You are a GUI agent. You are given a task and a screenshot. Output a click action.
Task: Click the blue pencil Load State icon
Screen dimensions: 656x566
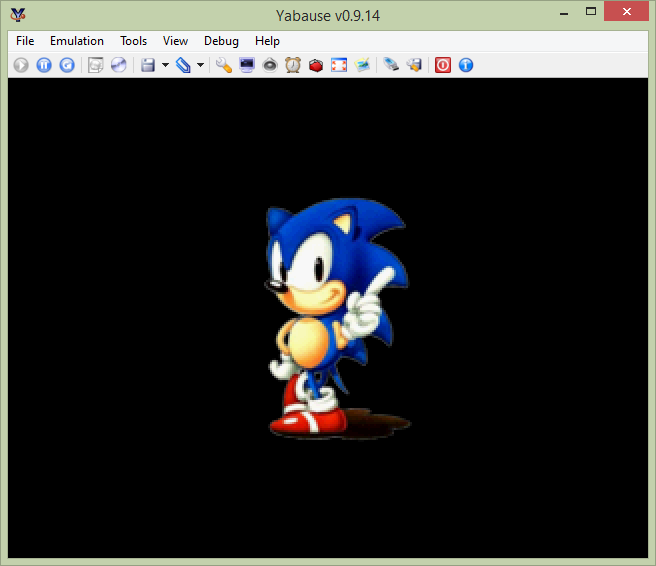(183, 65)
